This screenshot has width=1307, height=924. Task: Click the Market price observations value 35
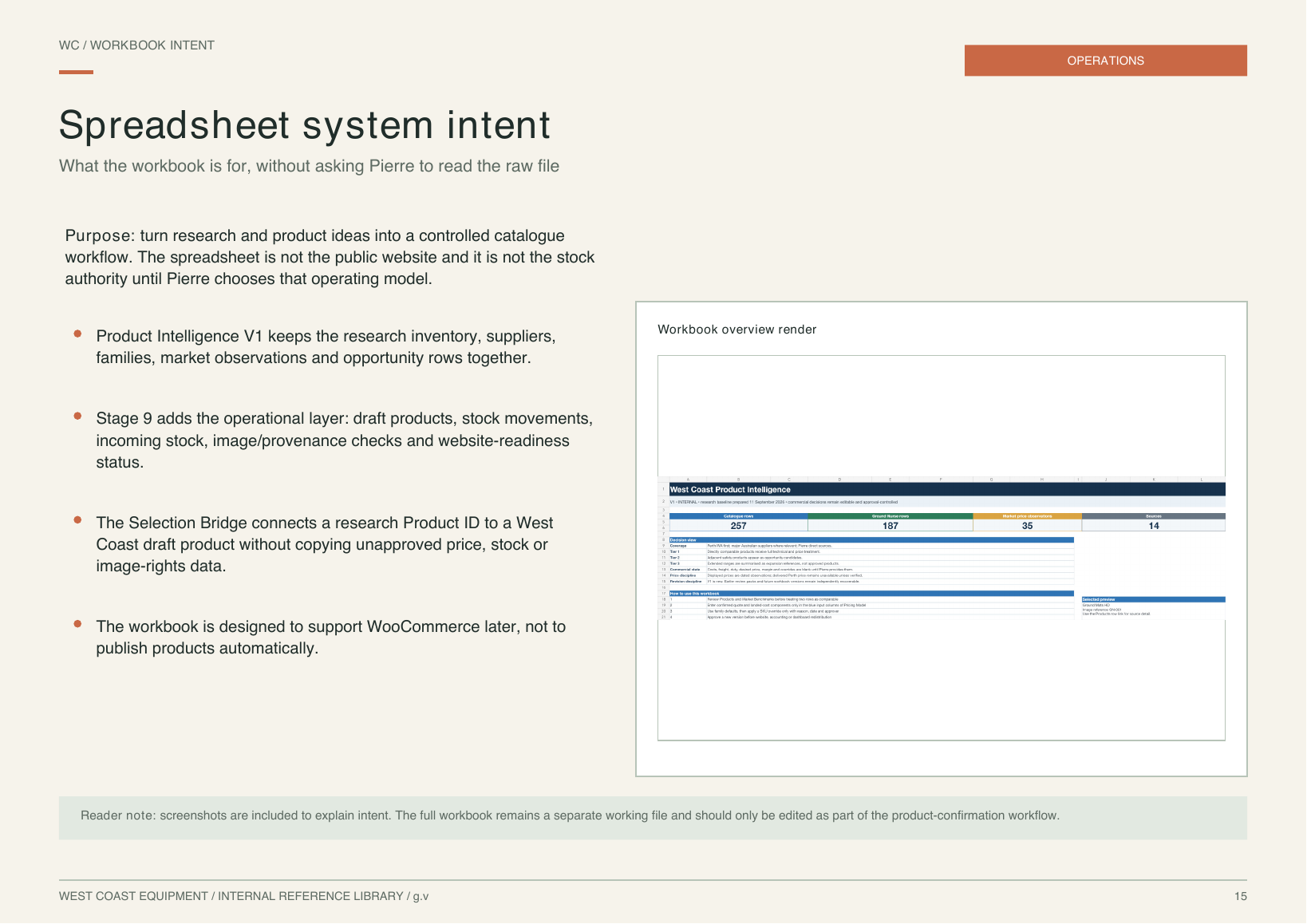coord(1028,526)
